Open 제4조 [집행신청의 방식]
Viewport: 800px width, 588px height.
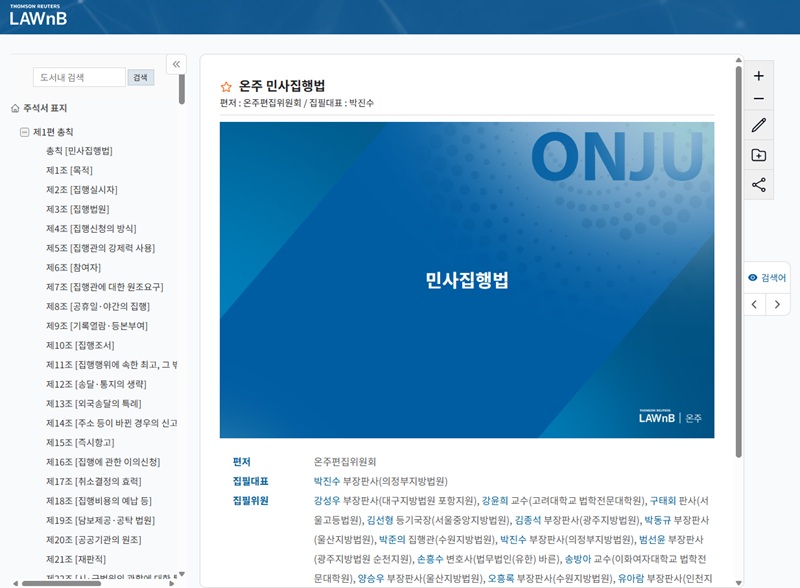[x=91, y=229]
